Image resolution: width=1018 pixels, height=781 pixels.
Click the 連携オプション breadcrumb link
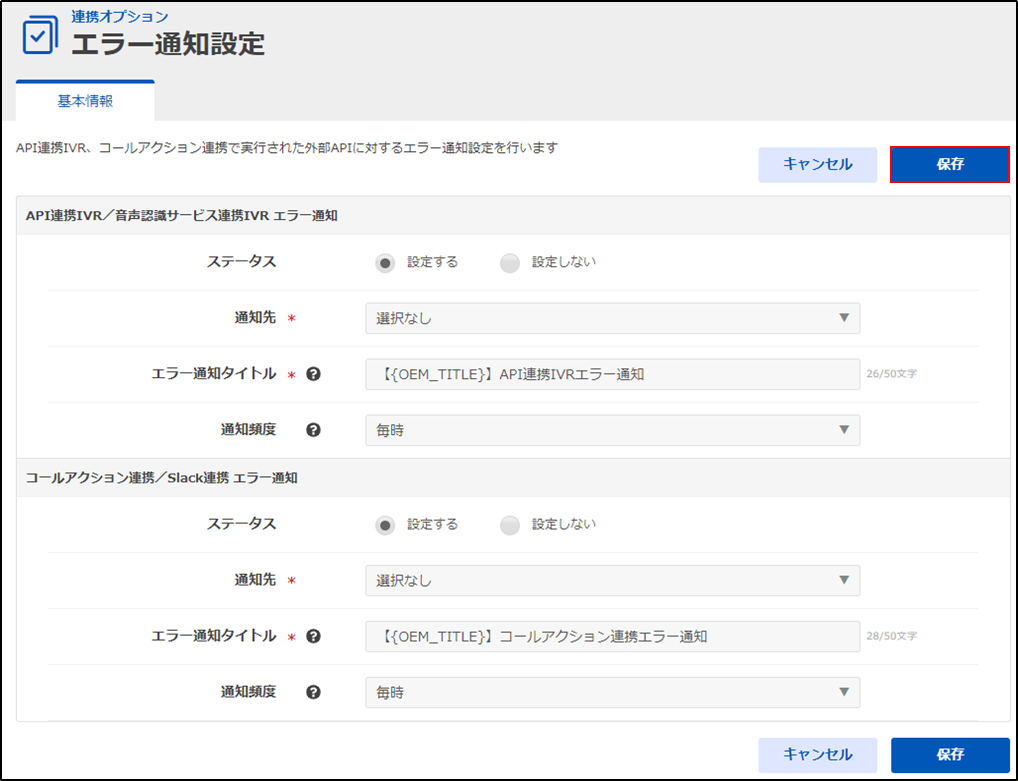tap(119, 17)
